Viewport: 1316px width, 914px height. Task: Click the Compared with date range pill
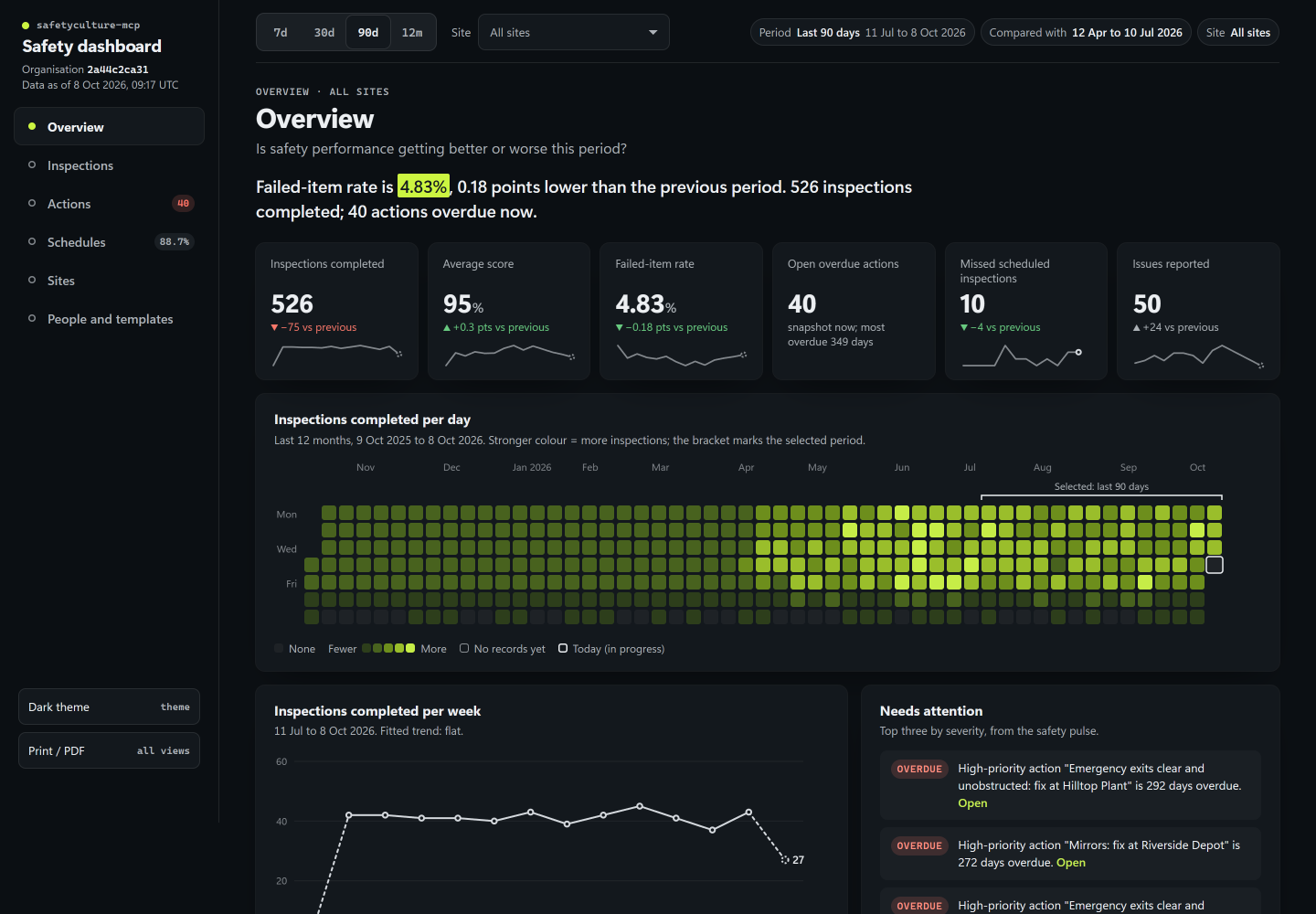(1086, 32)
